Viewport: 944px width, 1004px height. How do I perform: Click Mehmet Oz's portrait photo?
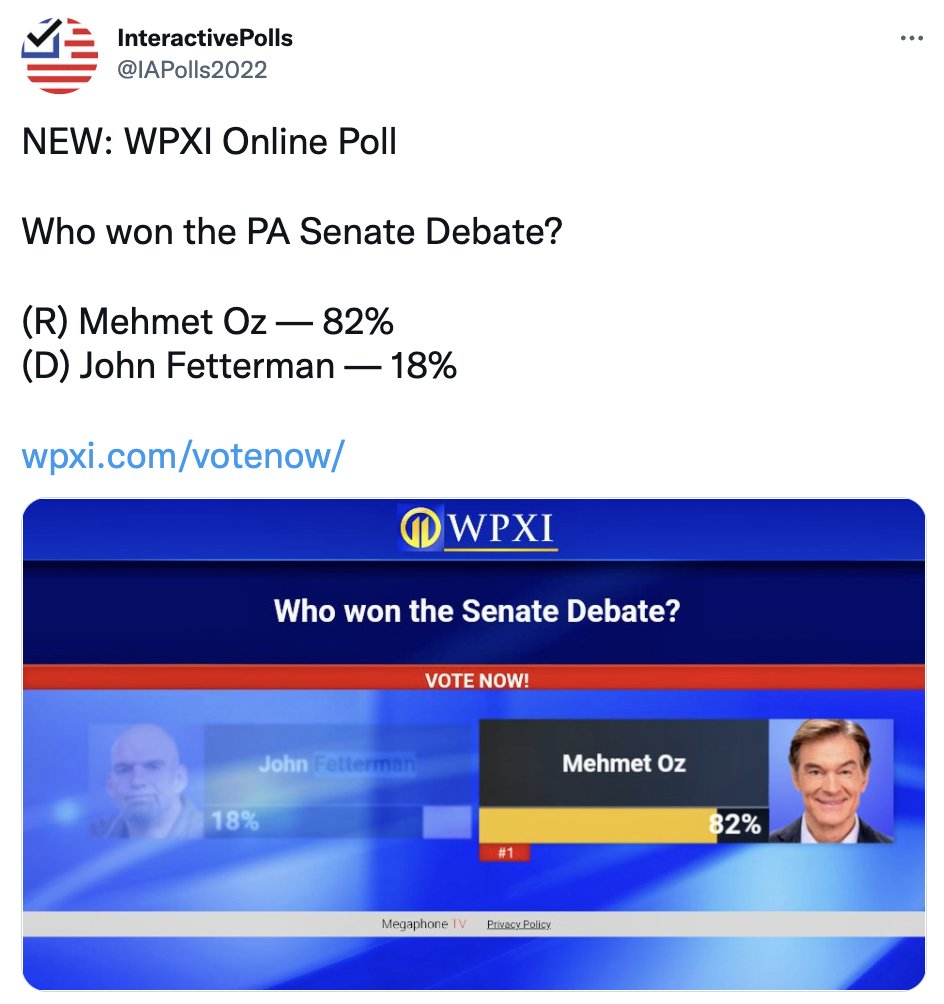831,781
